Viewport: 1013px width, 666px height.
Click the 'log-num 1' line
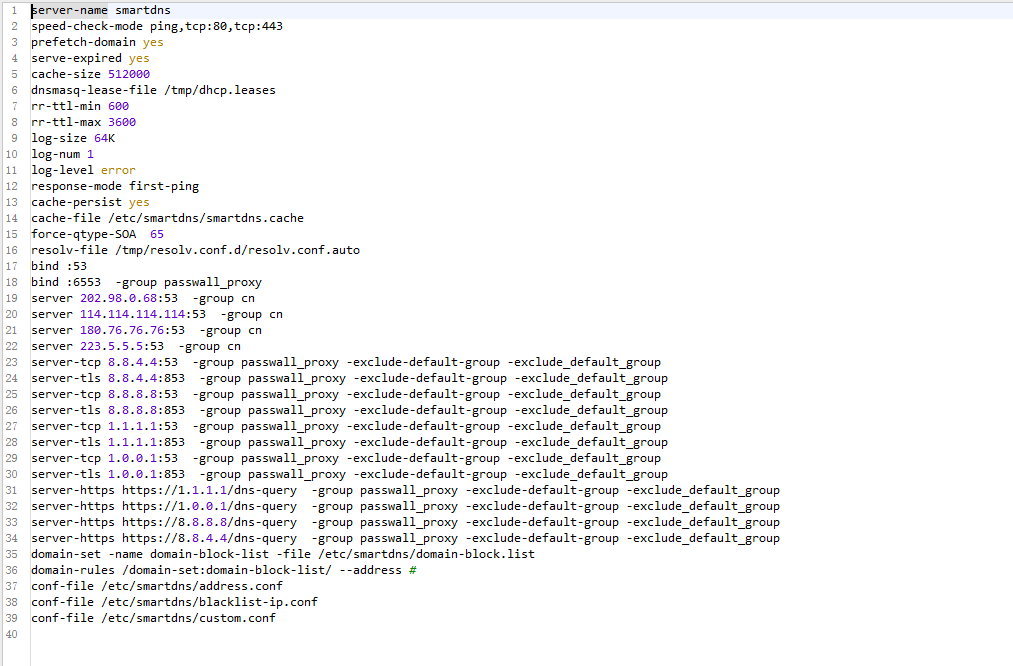[63, 154]
